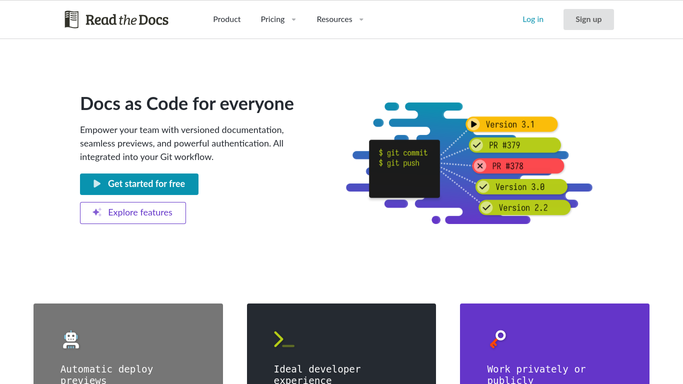Click the Sign up button
Screen dimensions: 683x384
pyautogui.click(x=588, y=19)
